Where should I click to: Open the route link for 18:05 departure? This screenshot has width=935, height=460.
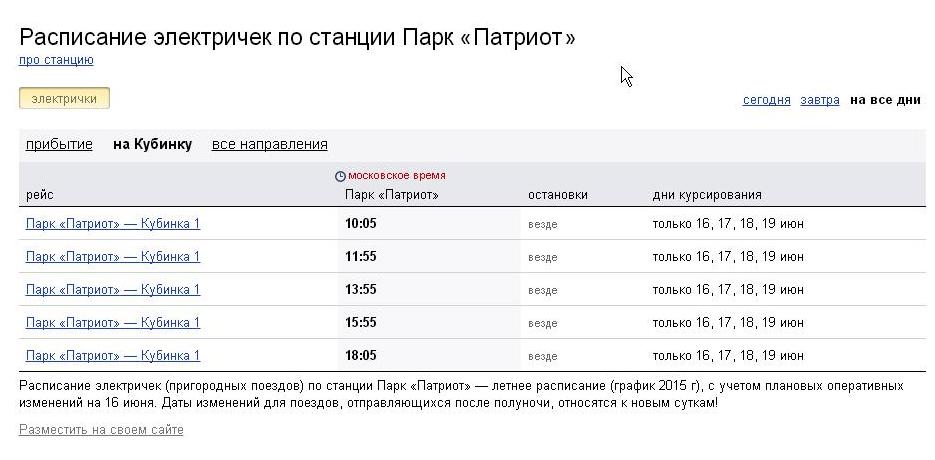coord(113,356)
